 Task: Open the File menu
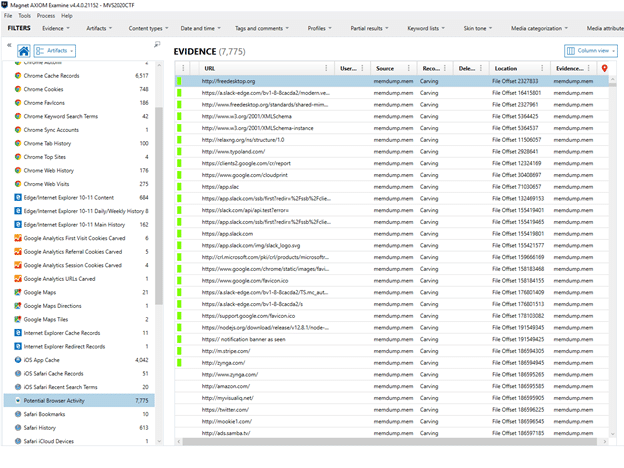(8, 16)
